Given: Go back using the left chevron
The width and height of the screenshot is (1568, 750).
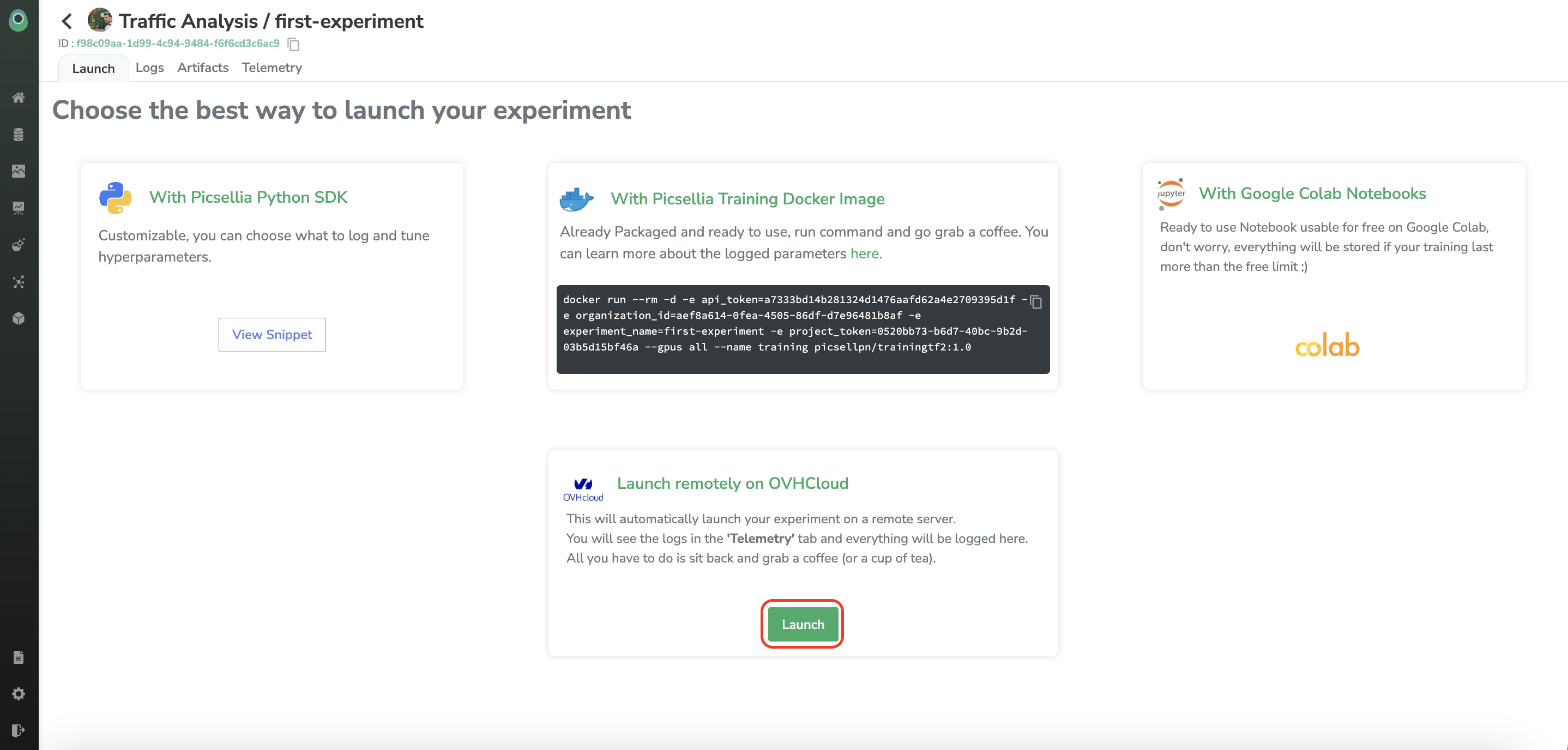Looking at the screenshot, I should [x=67, y=21].
